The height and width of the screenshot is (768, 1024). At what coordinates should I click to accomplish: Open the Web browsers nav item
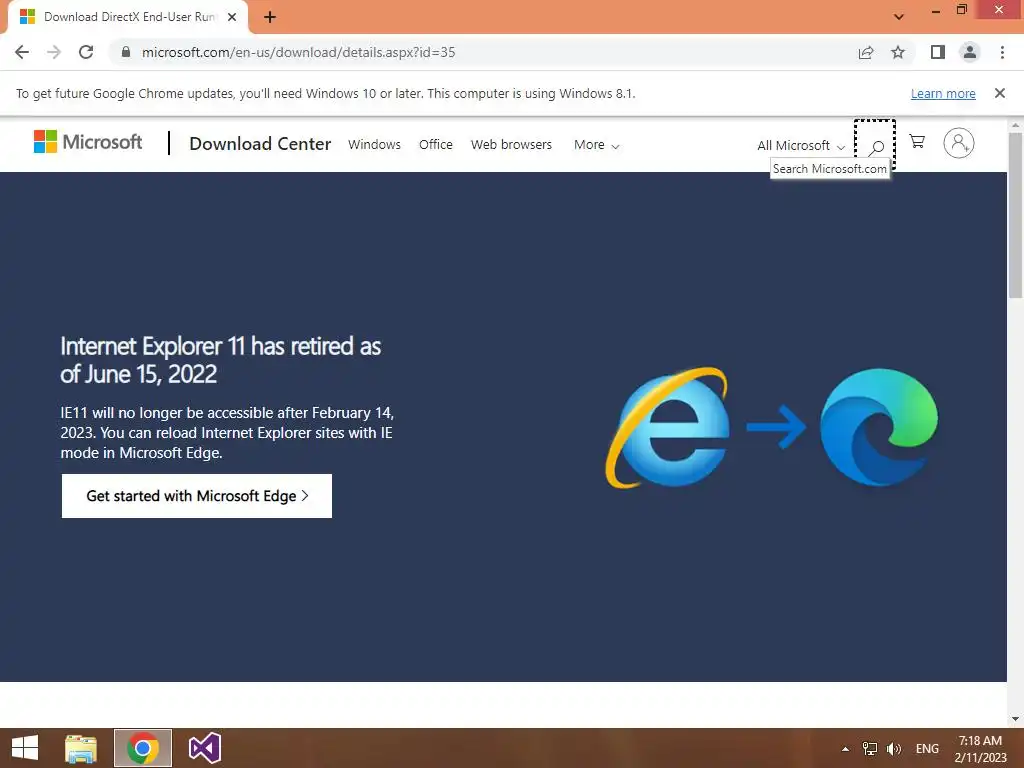511,144
